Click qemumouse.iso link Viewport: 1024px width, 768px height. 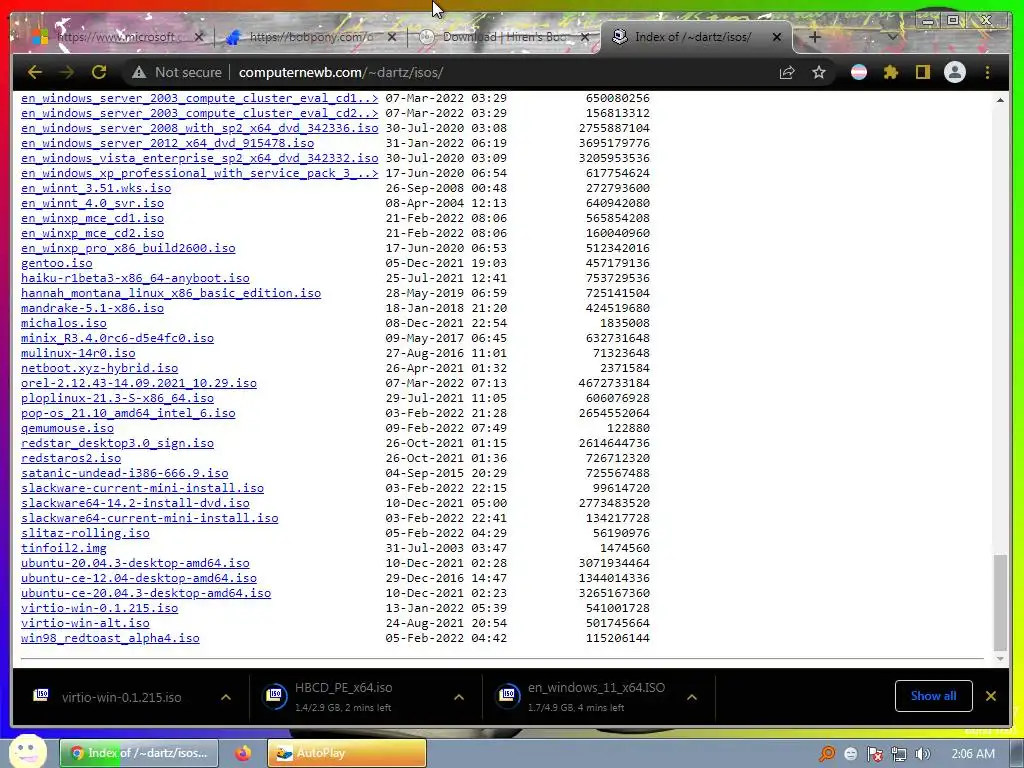point(67,428)
